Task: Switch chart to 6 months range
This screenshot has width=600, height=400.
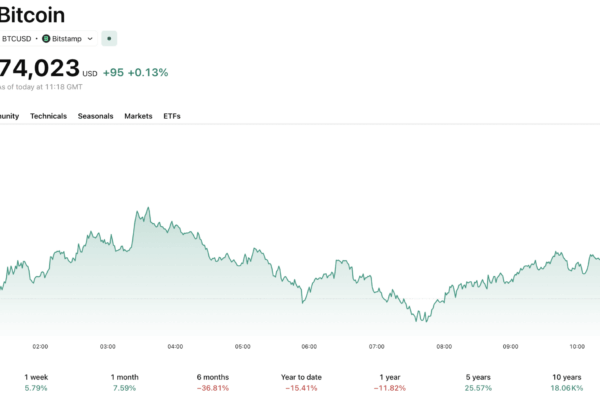Action: 212,382
